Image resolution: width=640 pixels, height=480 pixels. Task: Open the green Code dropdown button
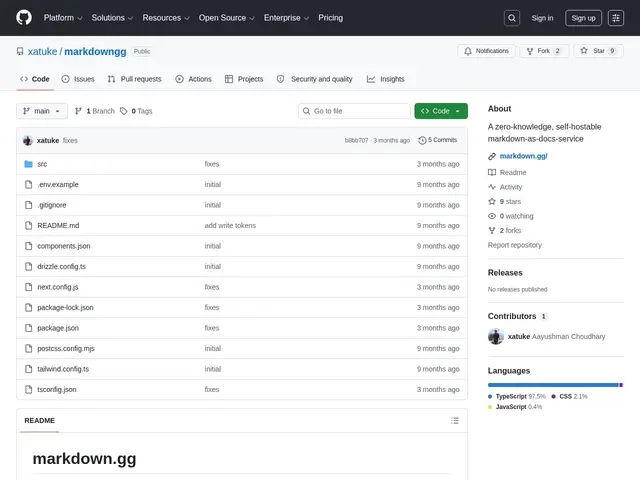coord(441,111)
